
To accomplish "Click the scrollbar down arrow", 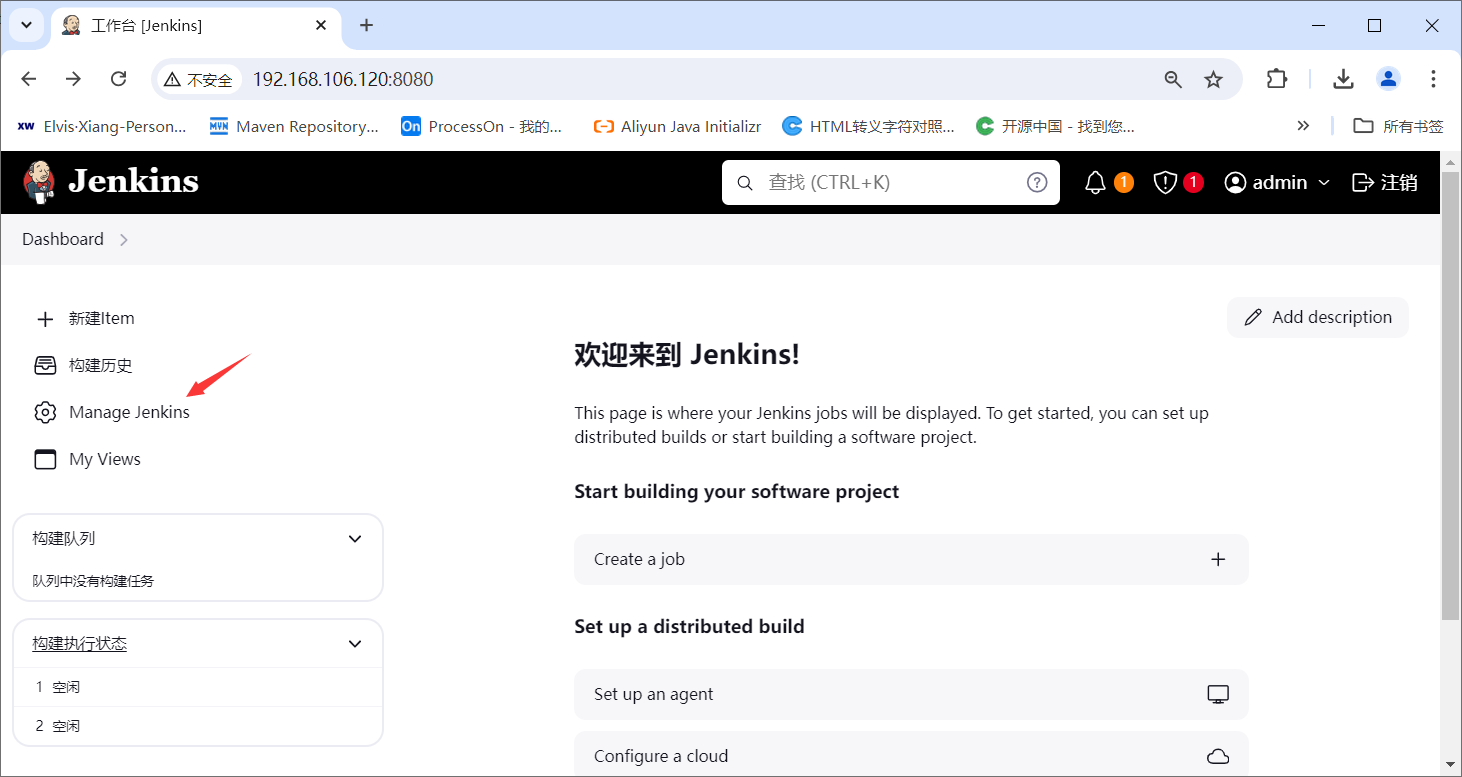I will [1451, 765].
